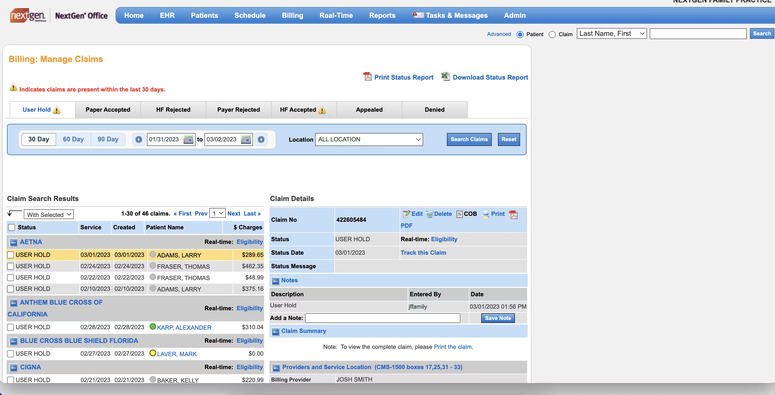Click the Download Status Report Excel icon
The width and height of the screenshot is (775, 395).
point(445,77)
